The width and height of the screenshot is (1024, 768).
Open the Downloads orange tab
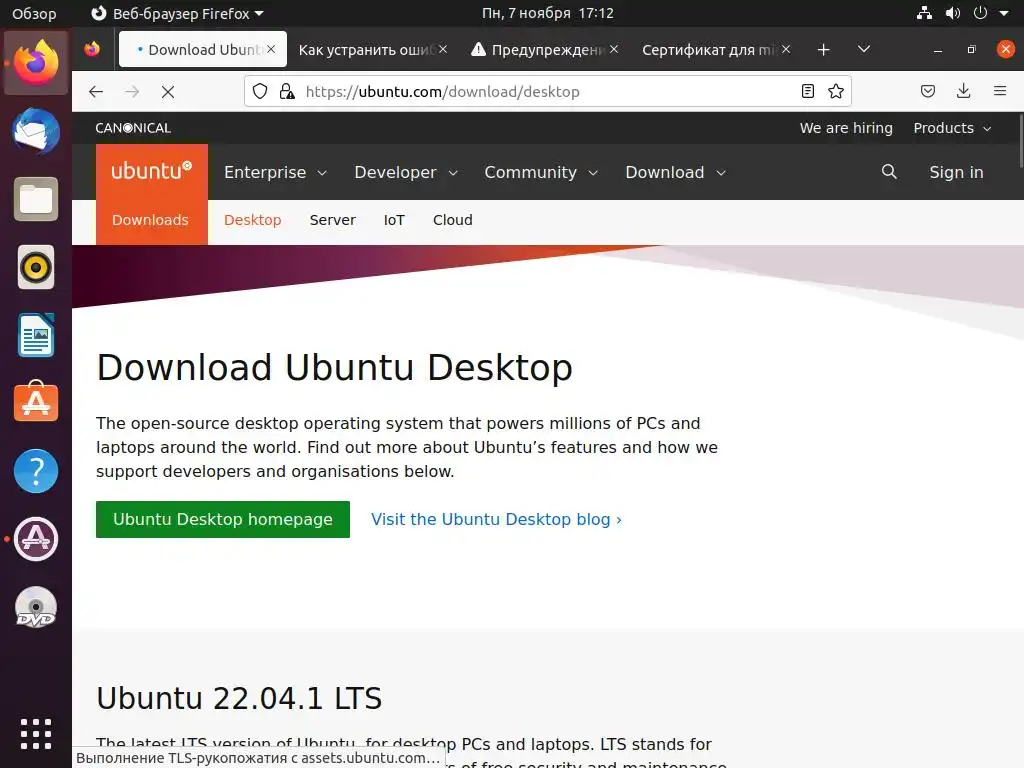[x=150, y=220]
